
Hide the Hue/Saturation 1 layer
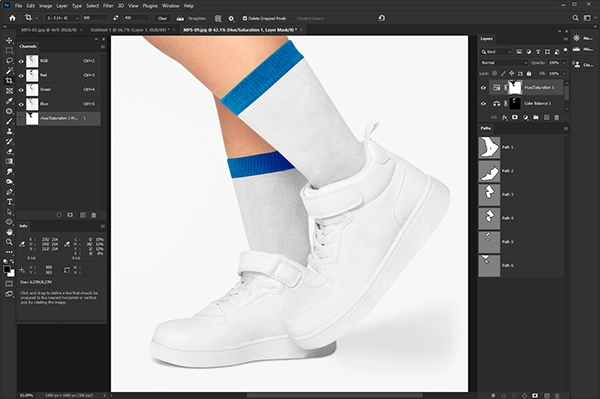[x=483, y=88]
